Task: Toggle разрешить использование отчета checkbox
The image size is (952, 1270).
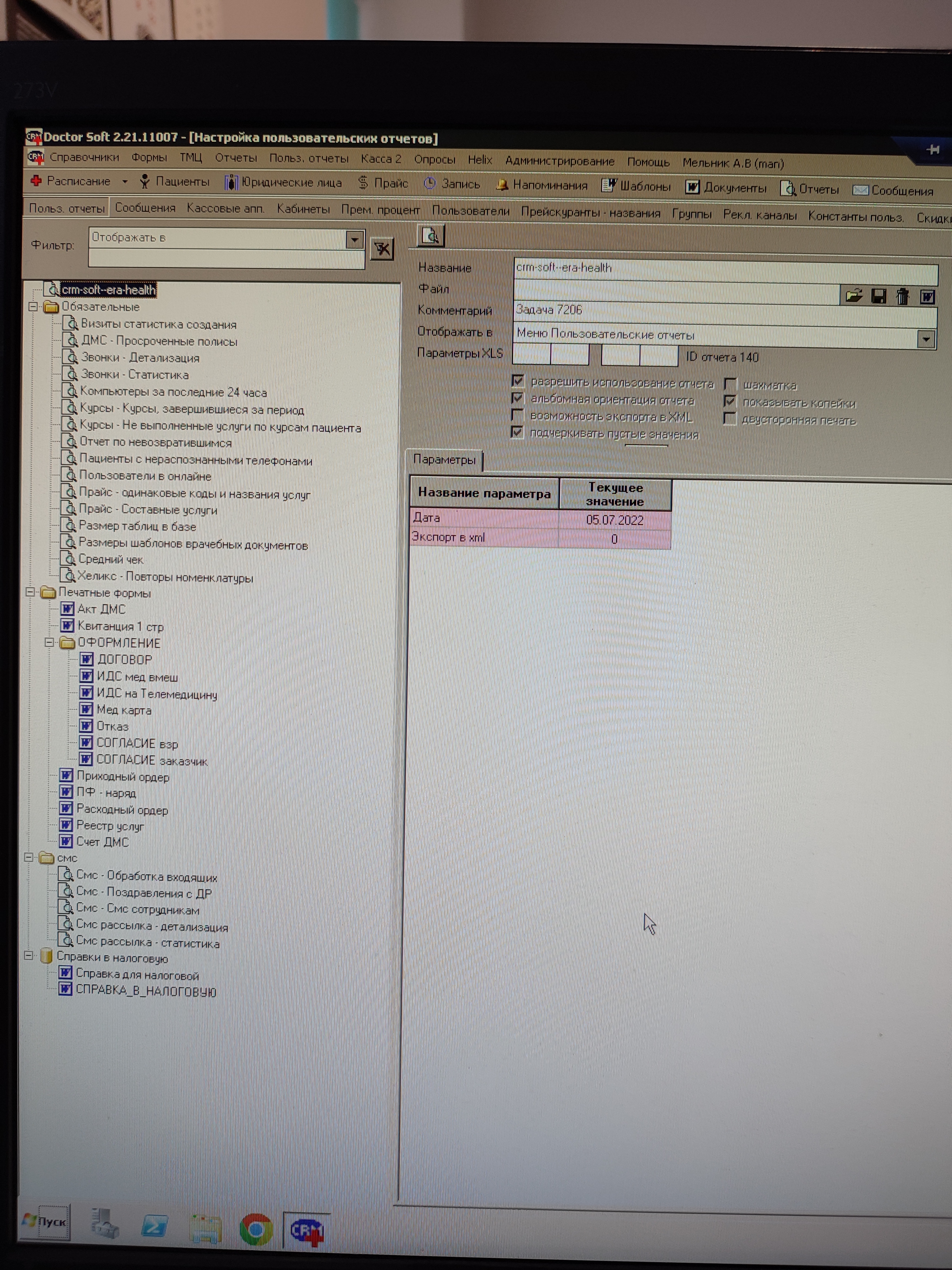Action: pos(518,381)
